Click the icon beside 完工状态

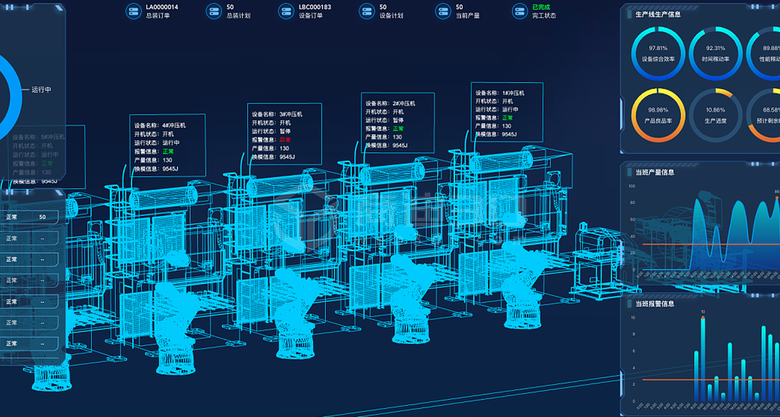tap(519, 11)
